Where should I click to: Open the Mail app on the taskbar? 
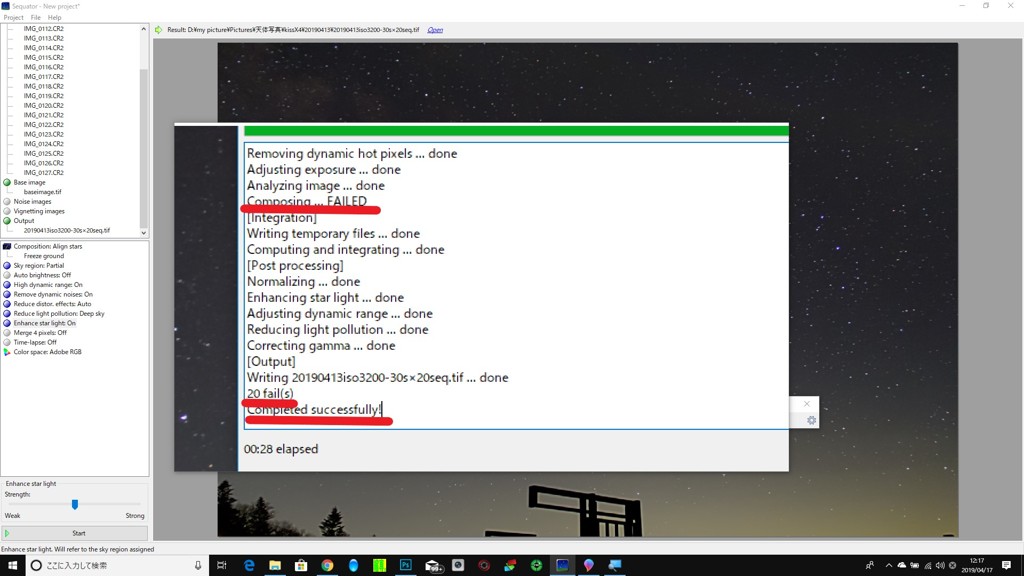click(x=433, y=566)
